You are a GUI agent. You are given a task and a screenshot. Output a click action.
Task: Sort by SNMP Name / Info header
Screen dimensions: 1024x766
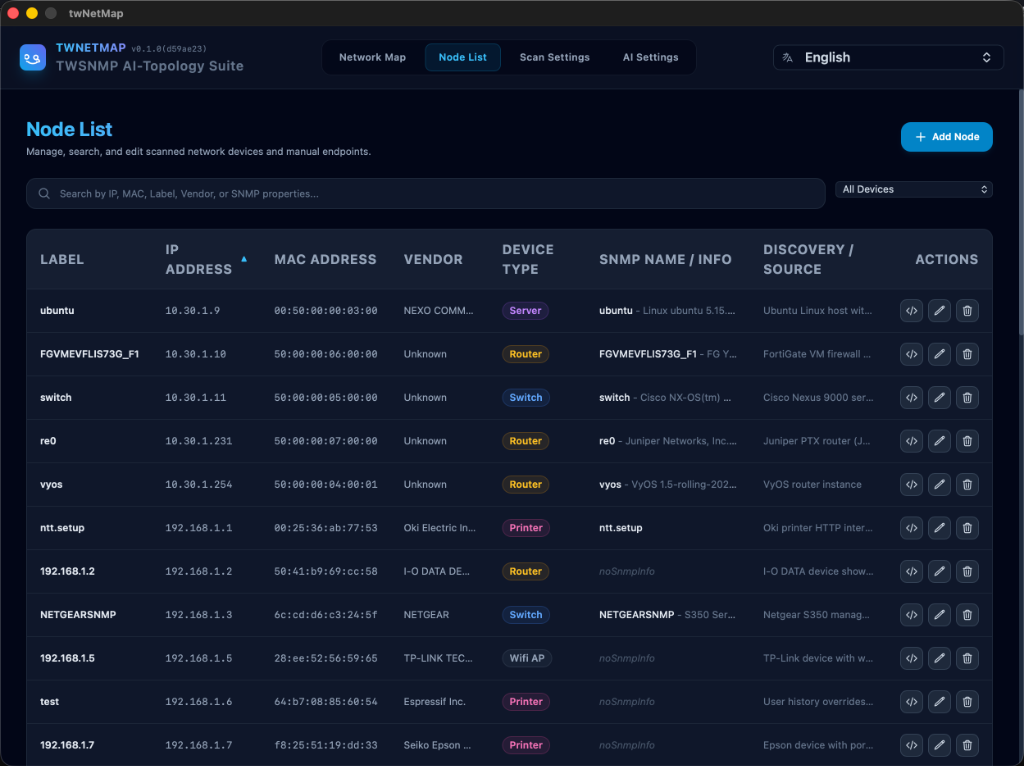(x=665, y=259)
